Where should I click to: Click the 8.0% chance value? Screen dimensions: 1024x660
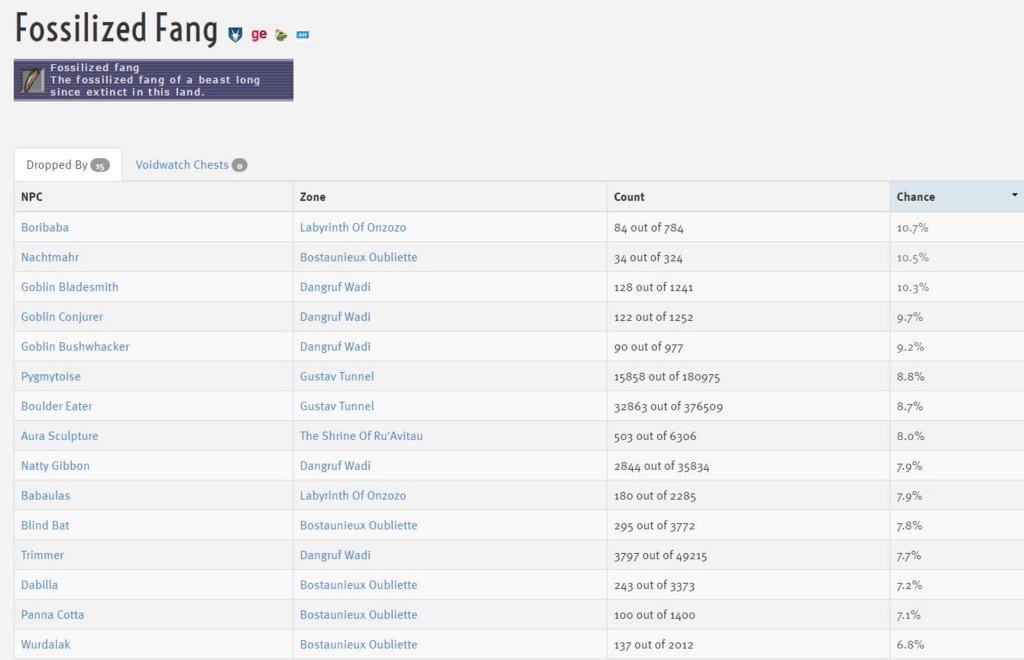tap(910, 436)
